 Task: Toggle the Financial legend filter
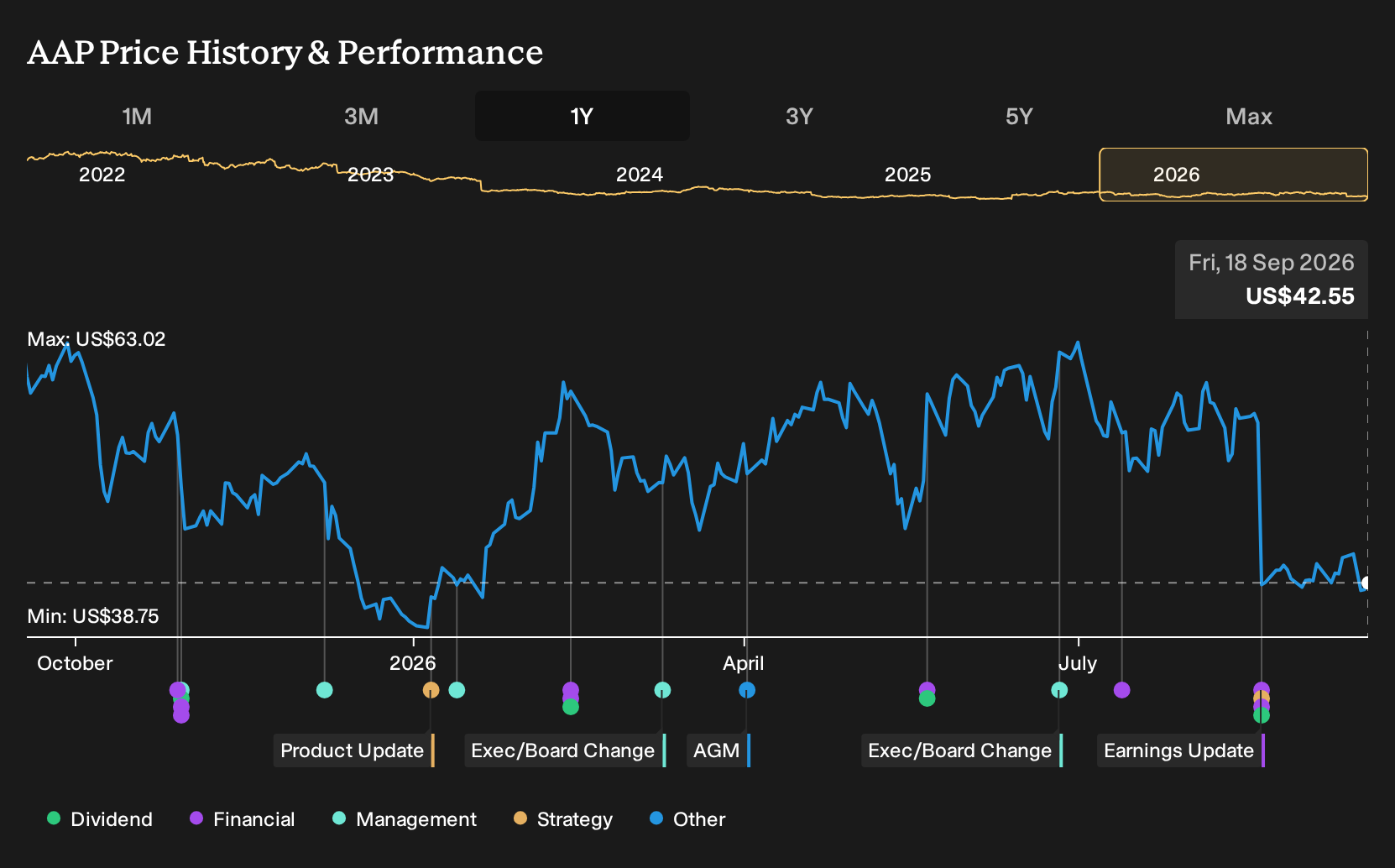tap(243, 819)
